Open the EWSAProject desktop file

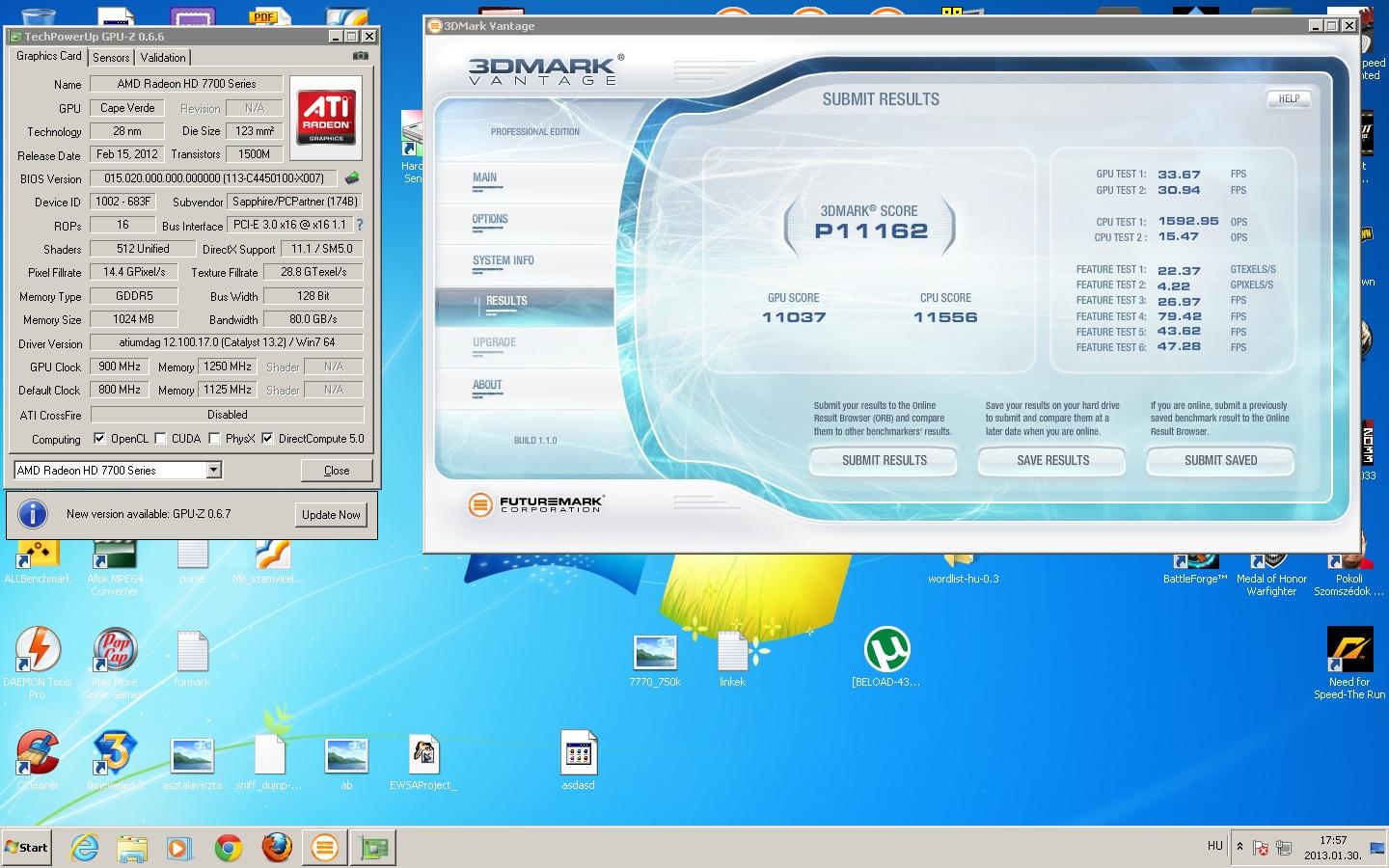(x=423, y=762)
